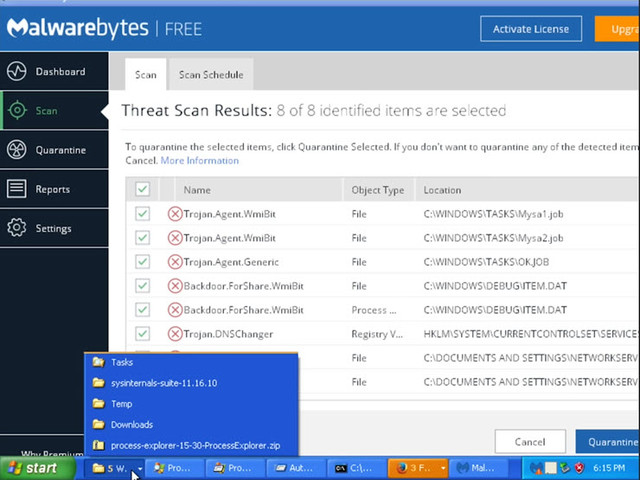This screenshot has height=480, width=640.
Task: Open the Quarantine icon in sidebar
Action: (x=16, y=150)
